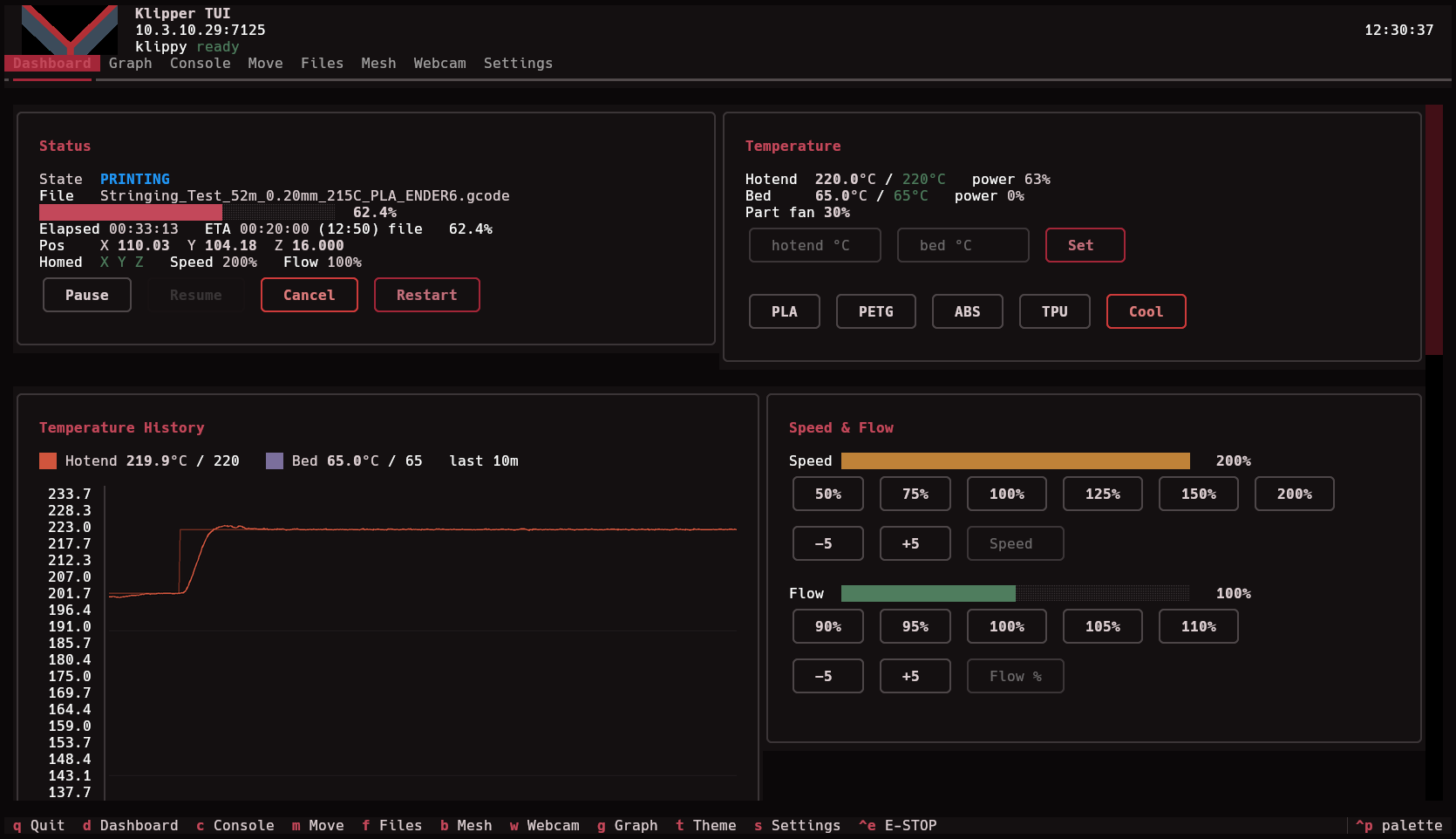1456x839 pixels.
Task: Apply the ABS temperature preset
Action: tap(968, 311)
